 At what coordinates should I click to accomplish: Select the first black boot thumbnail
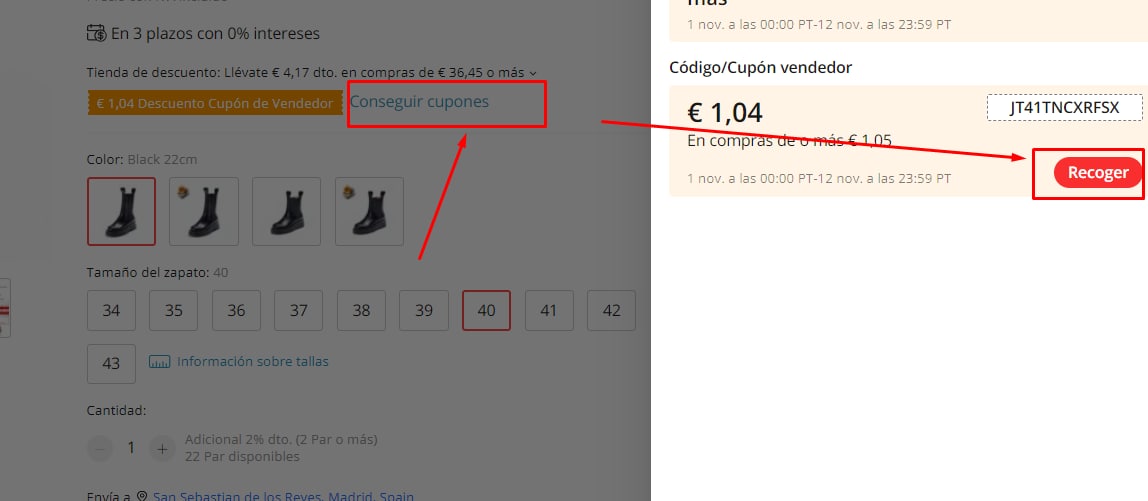122,211
